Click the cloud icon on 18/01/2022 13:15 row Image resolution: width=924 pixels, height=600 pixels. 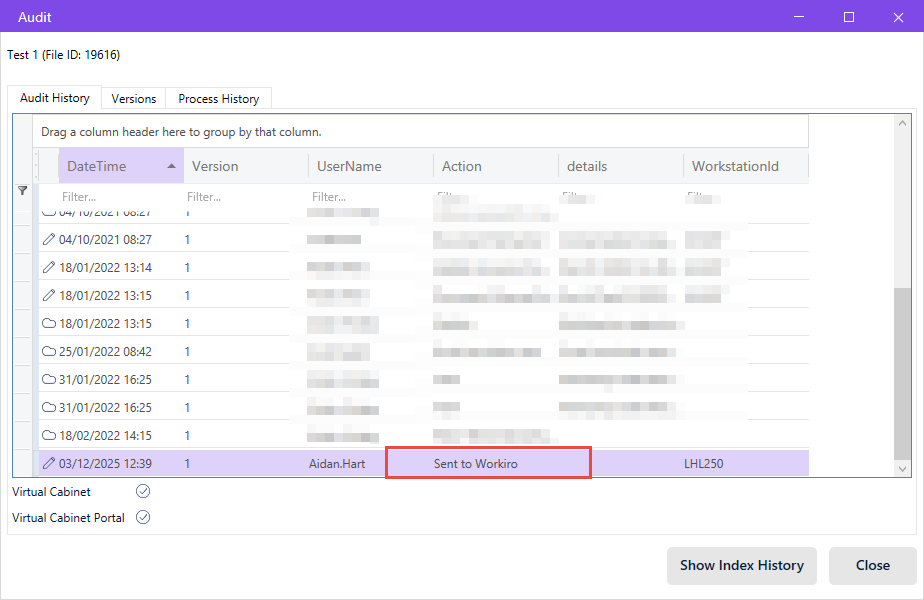click(x=49, y=324)
